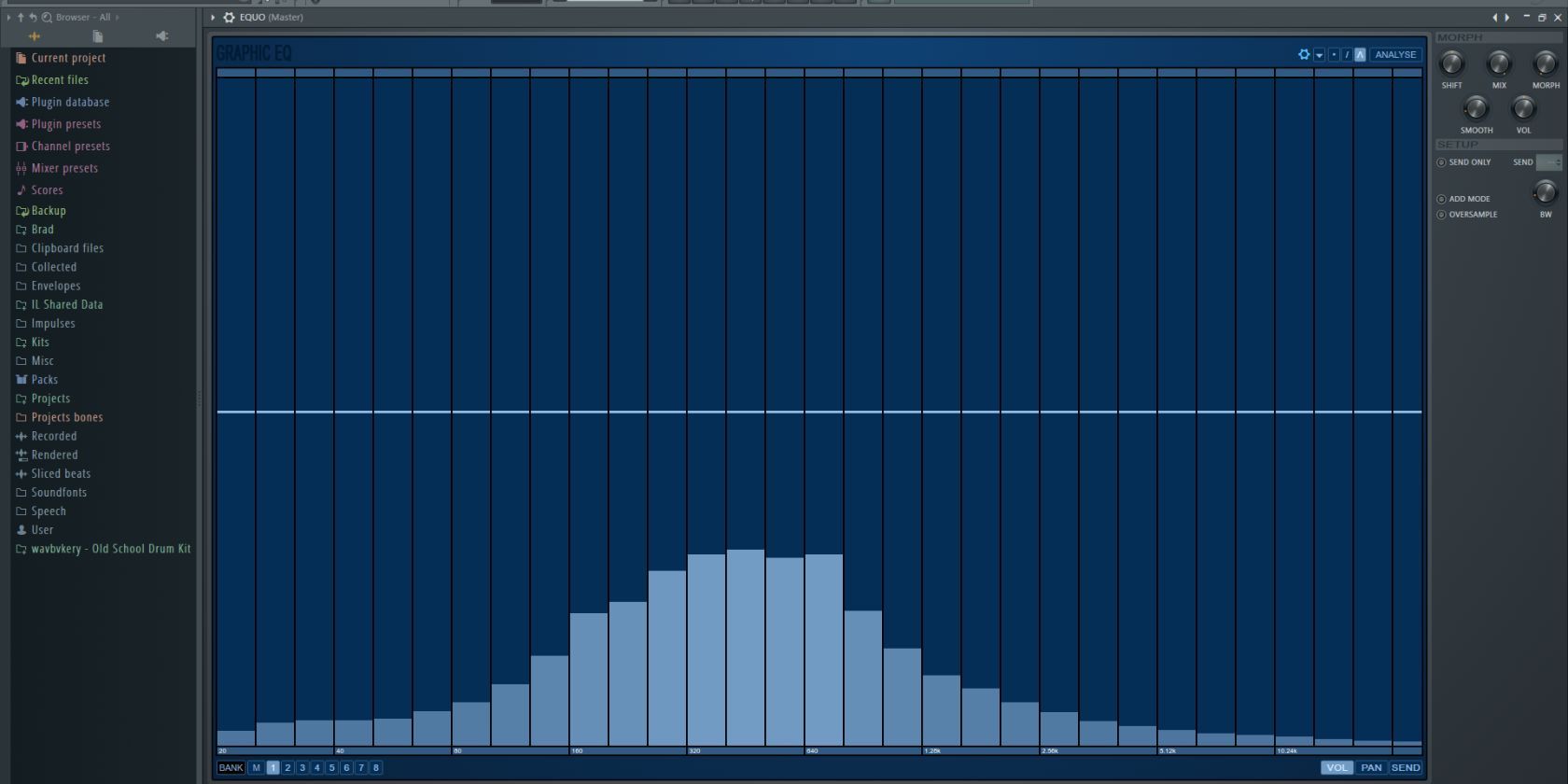The width and height of the screenshot is (1568, 784).
Task: Open the browser options arrow menu
Action: point(9,17)
